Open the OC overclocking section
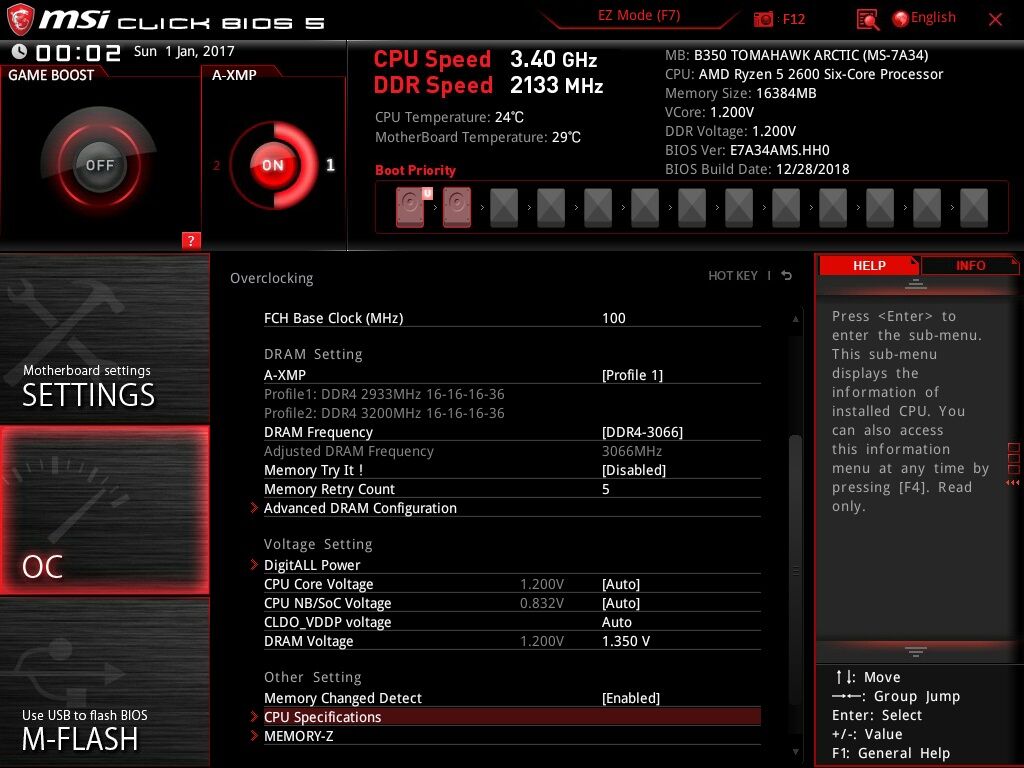This screenshot has height=768, width=1024. pos(104,510)
